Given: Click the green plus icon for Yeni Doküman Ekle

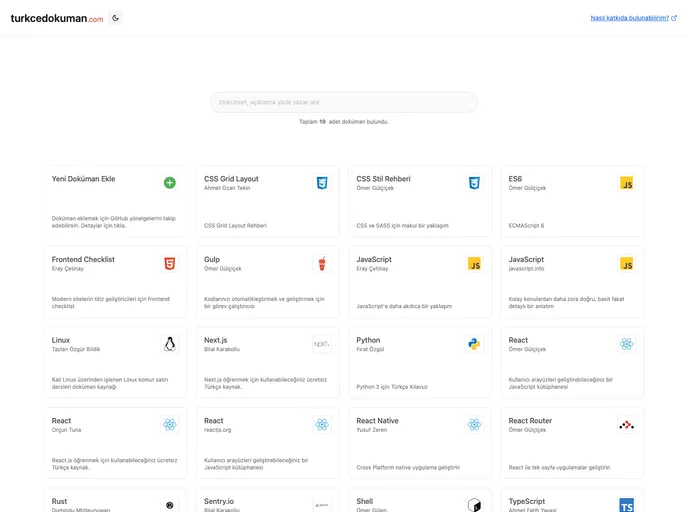Looking at the screenshot, I should click(170, 183).
